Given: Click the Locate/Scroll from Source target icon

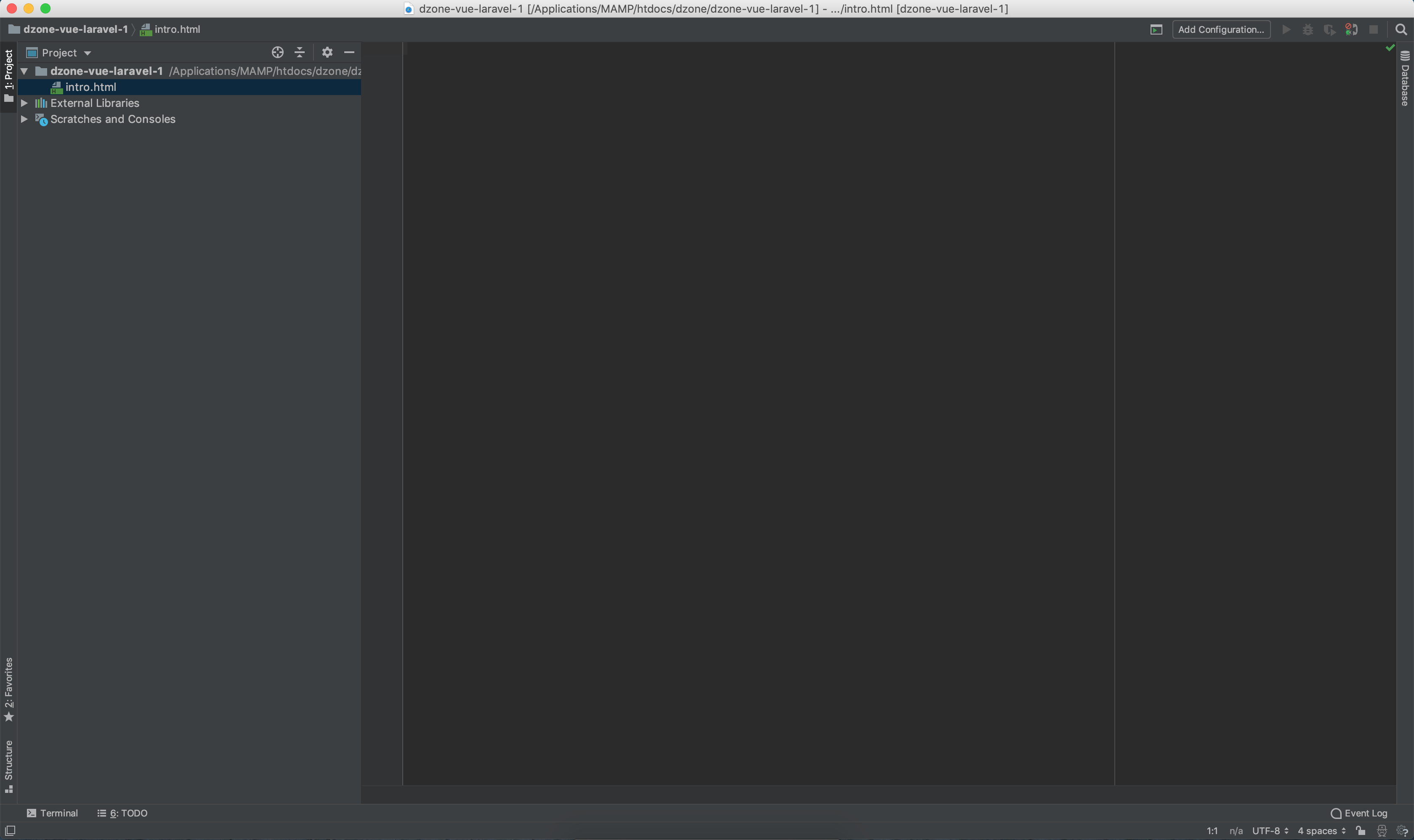Looking at the screenshot, I should tap(277, 52).
